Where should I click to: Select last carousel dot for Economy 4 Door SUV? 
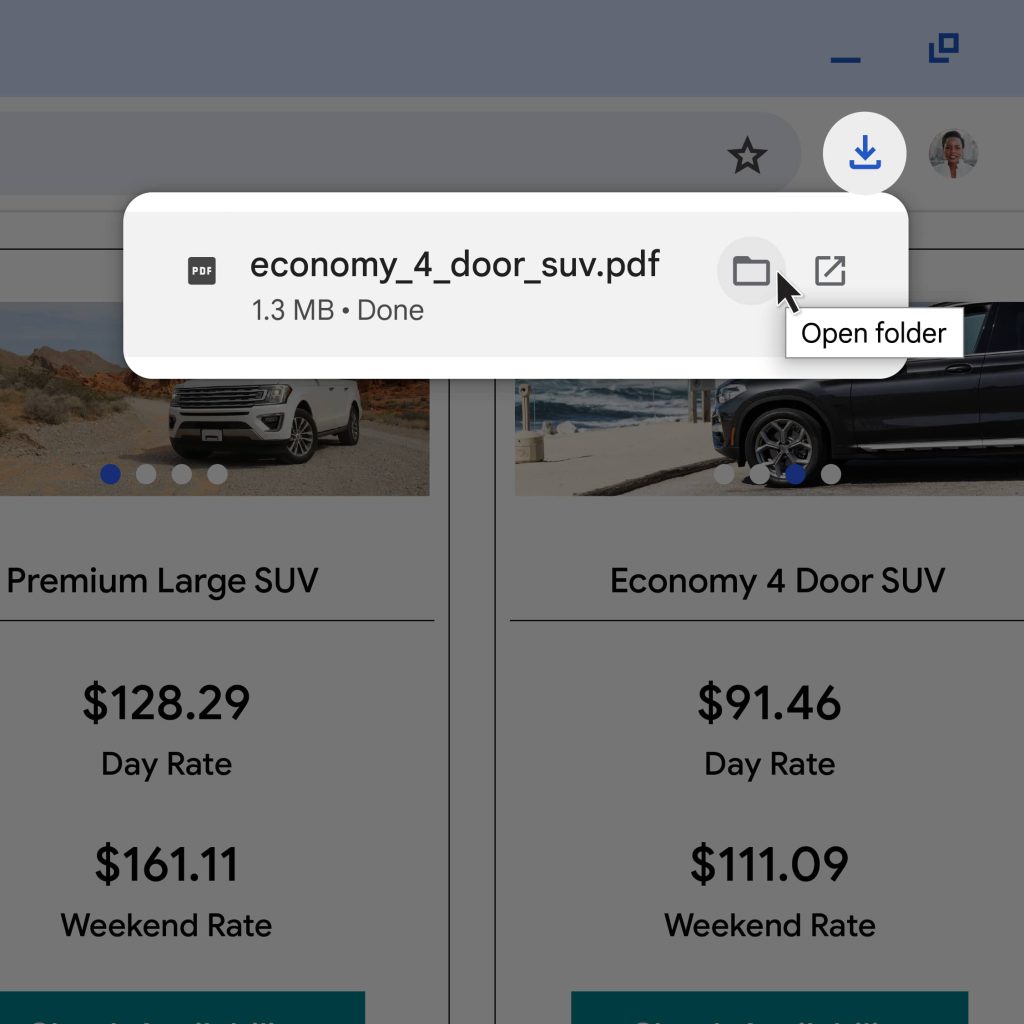831,474
